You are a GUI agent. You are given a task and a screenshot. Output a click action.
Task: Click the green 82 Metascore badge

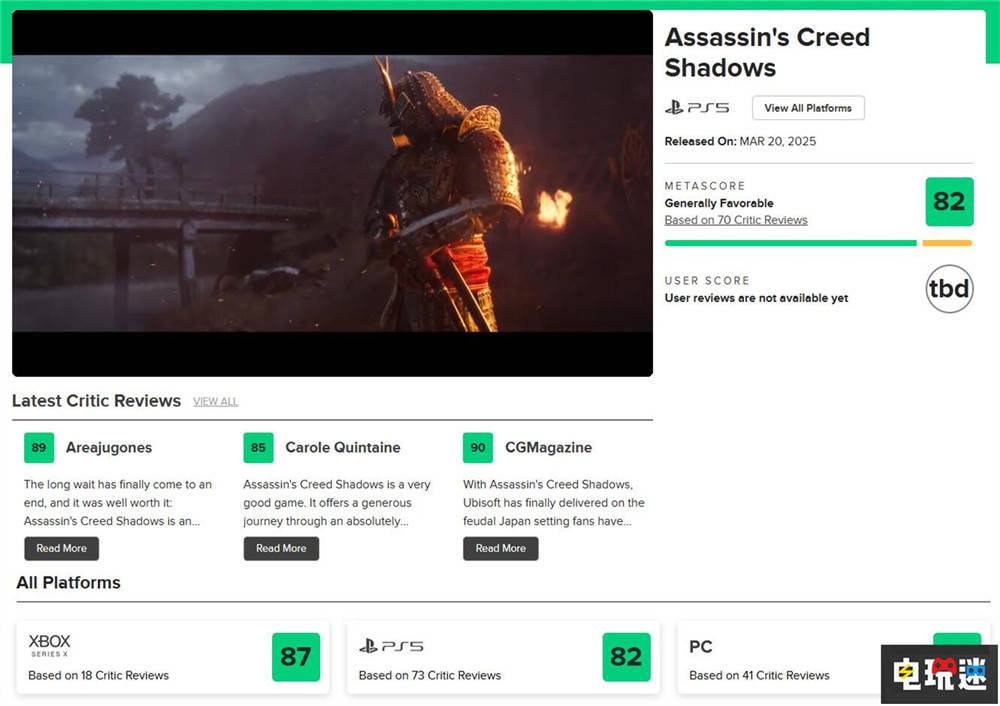click(x=949, y=202)
